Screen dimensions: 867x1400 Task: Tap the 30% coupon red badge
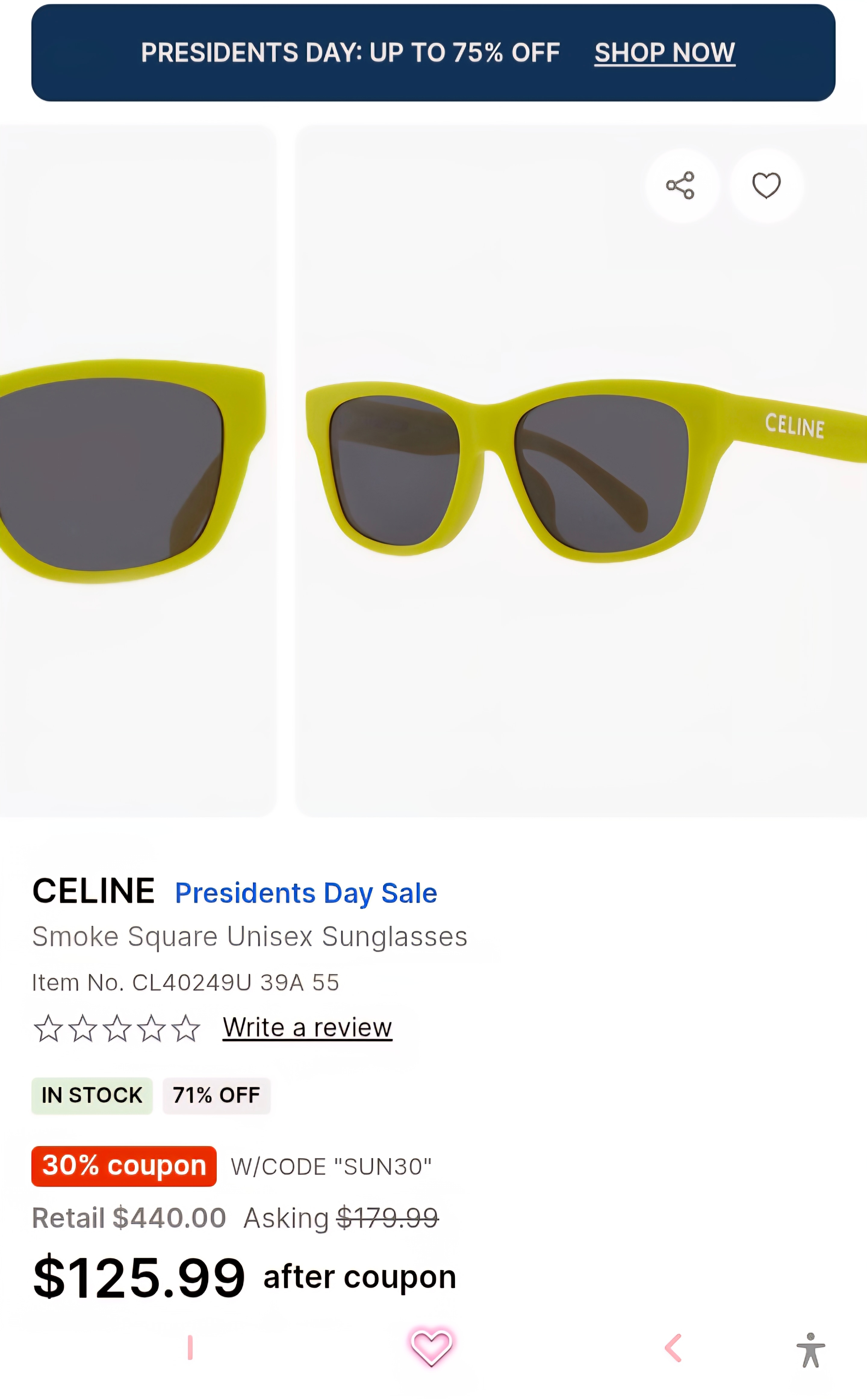(124, 1166)
